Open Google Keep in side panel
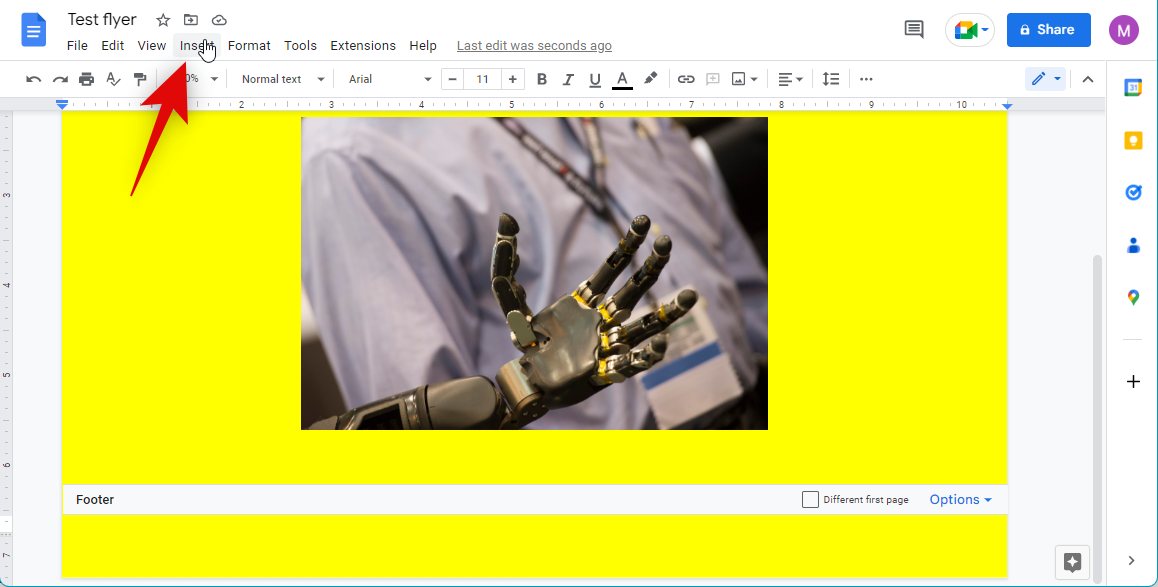This screenshot has width=1158, height=587. tap(1133, 140)
